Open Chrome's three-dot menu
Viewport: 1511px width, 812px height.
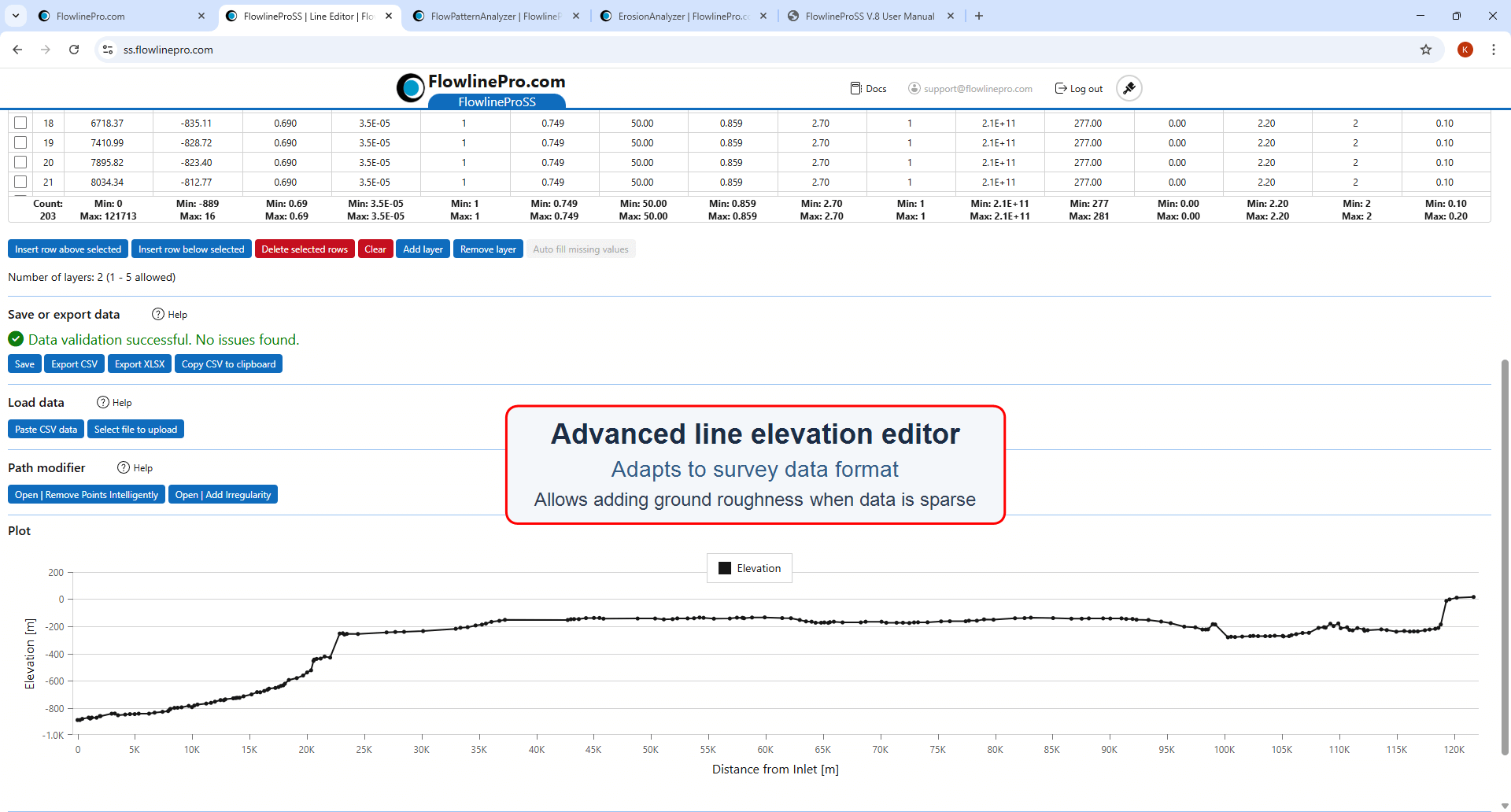coord(1494,49)
